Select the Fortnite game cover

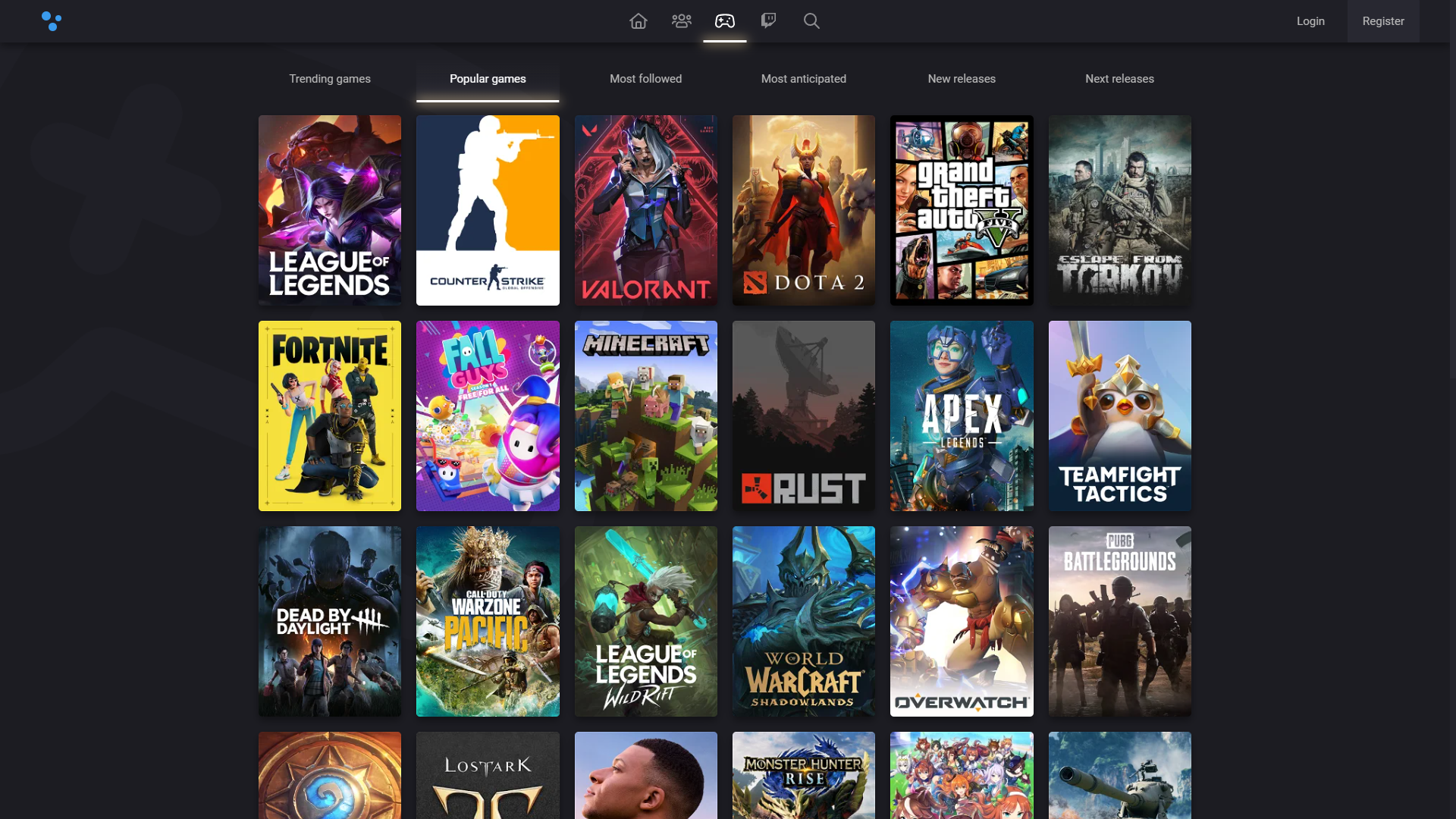tap(330, 416)
